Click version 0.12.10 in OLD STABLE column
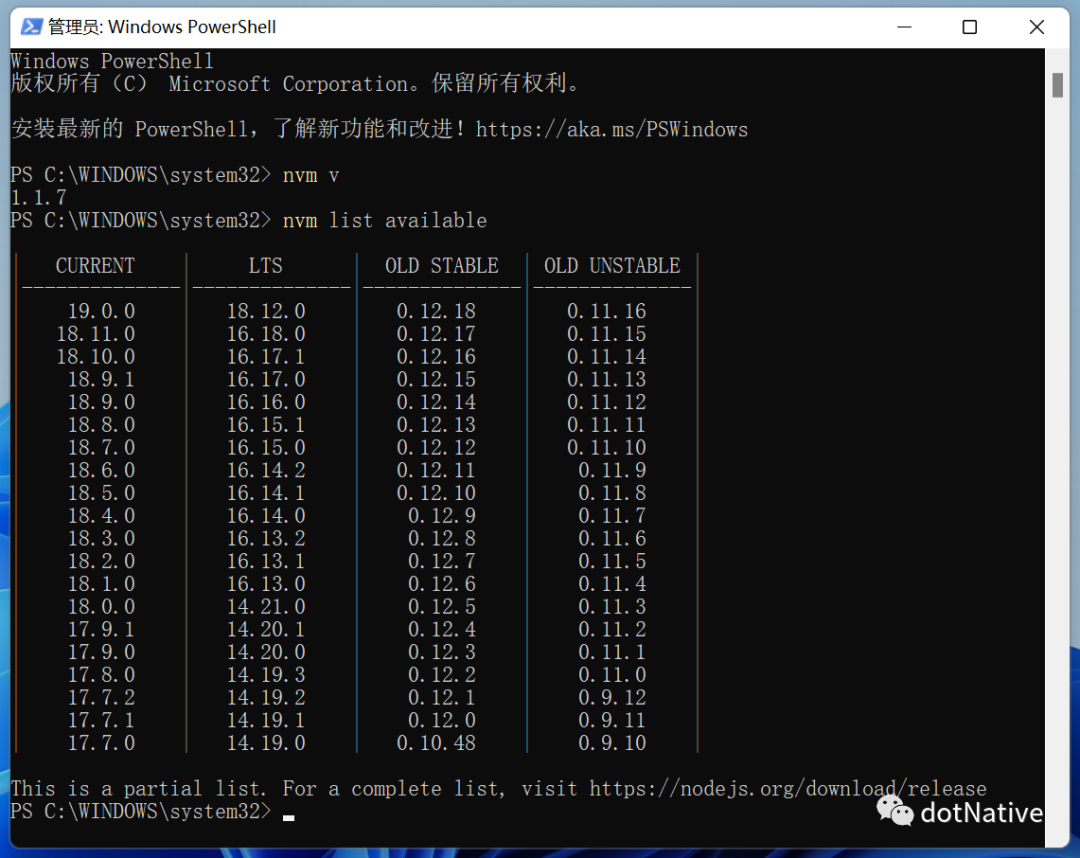The height and width of the screenshot is (858, 1080). point(437,493)
